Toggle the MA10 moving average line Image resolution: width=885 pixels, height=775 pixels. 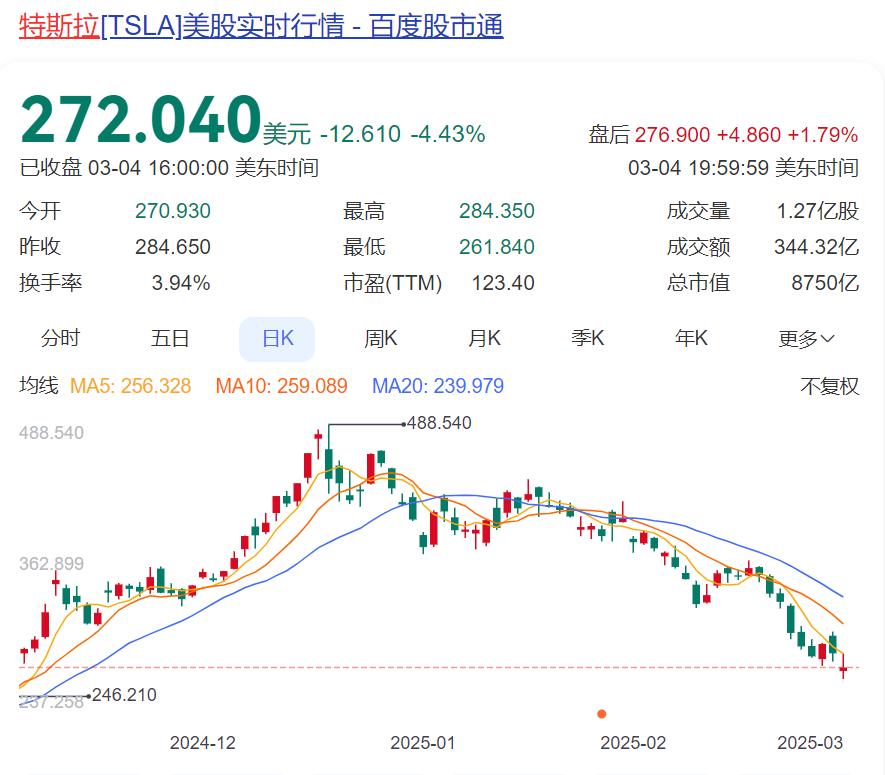282,385
